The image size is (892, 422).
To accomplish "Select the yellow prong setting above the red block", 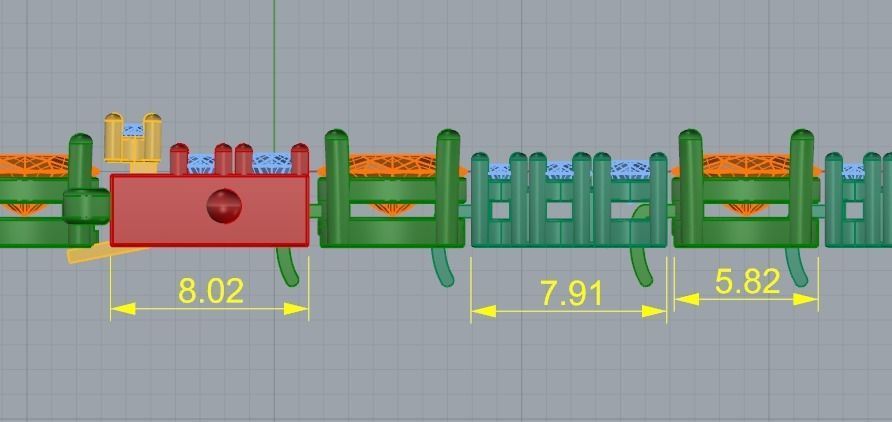I will (x=133, y=140).
